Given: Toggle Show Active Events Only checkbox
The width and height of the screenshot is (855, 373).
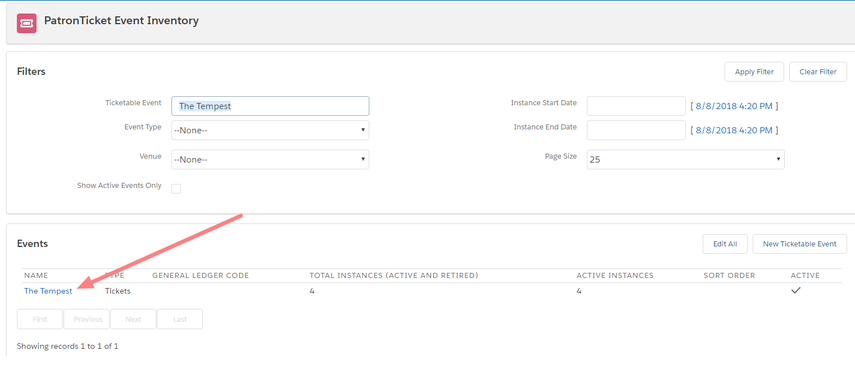Looking at the screenshot, I should pos(176,189).
